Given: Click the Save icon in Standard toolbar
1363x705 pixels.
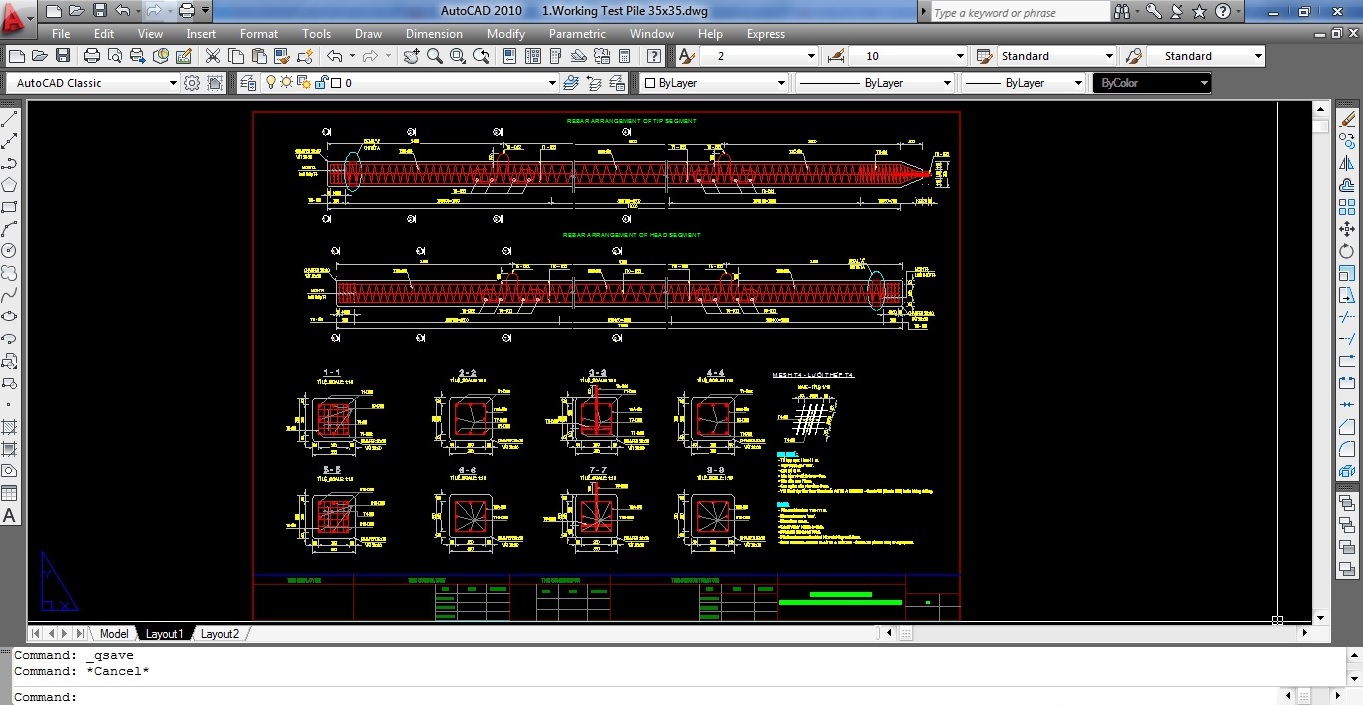Looking at the screenshot, I should tap(63, 56).
